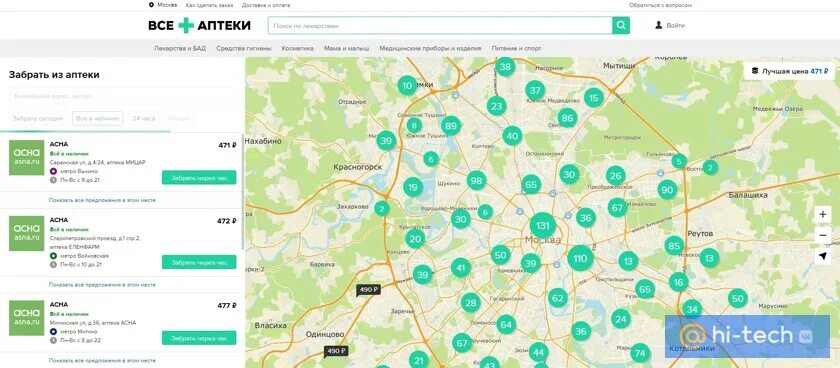Click the Москва location pin icon
This screenshot has height=368, width=840.
151,5
